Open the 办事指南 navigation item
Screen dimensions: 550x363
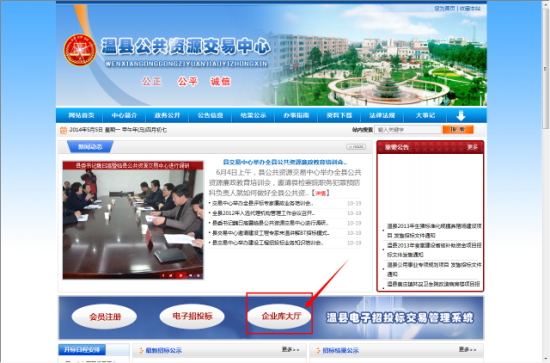pyautogui.click(x=296, y=115)
